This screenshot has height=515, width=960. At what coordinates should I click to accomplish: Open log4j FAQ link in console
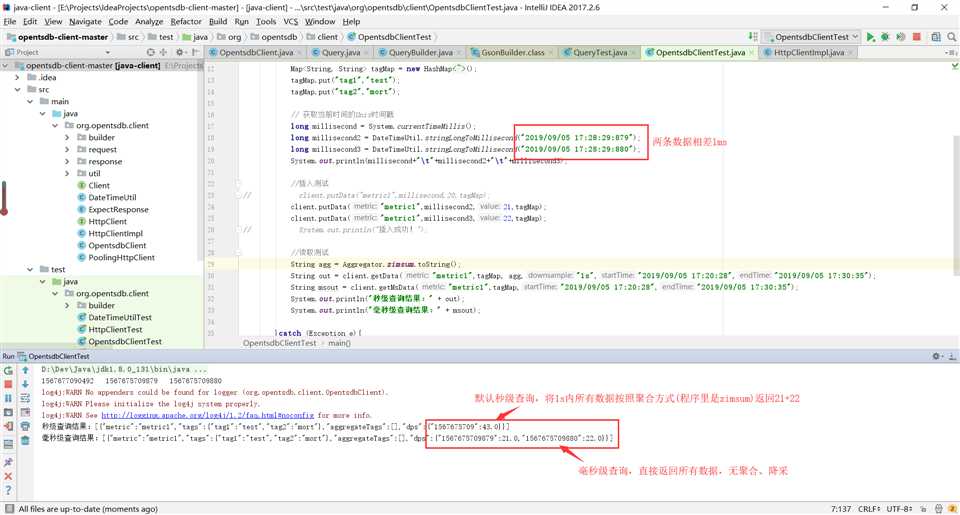[208, 415]
